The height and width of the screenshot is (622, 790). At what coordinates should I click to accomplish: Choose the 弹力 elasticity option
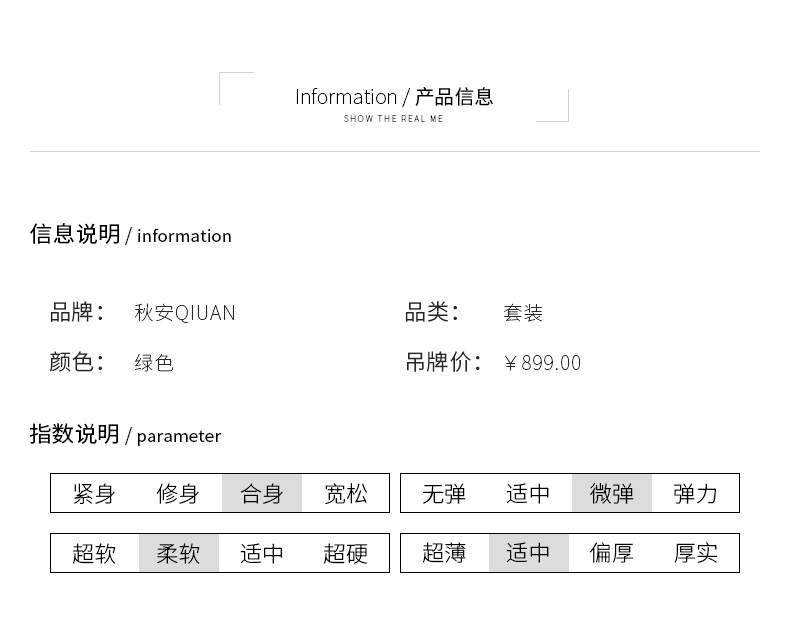pos(696,493)
